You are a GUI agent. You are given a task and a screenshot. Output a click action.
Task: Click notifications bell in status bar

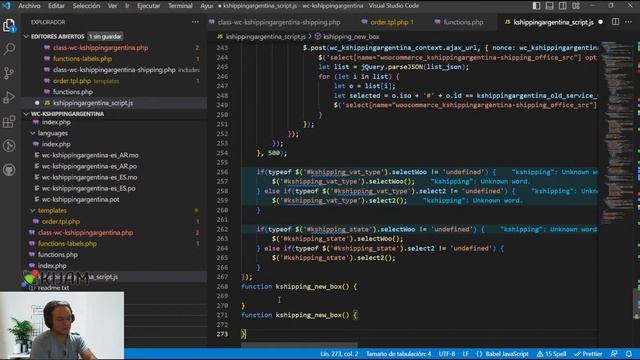pyautogui.click(x=629, y=354)
